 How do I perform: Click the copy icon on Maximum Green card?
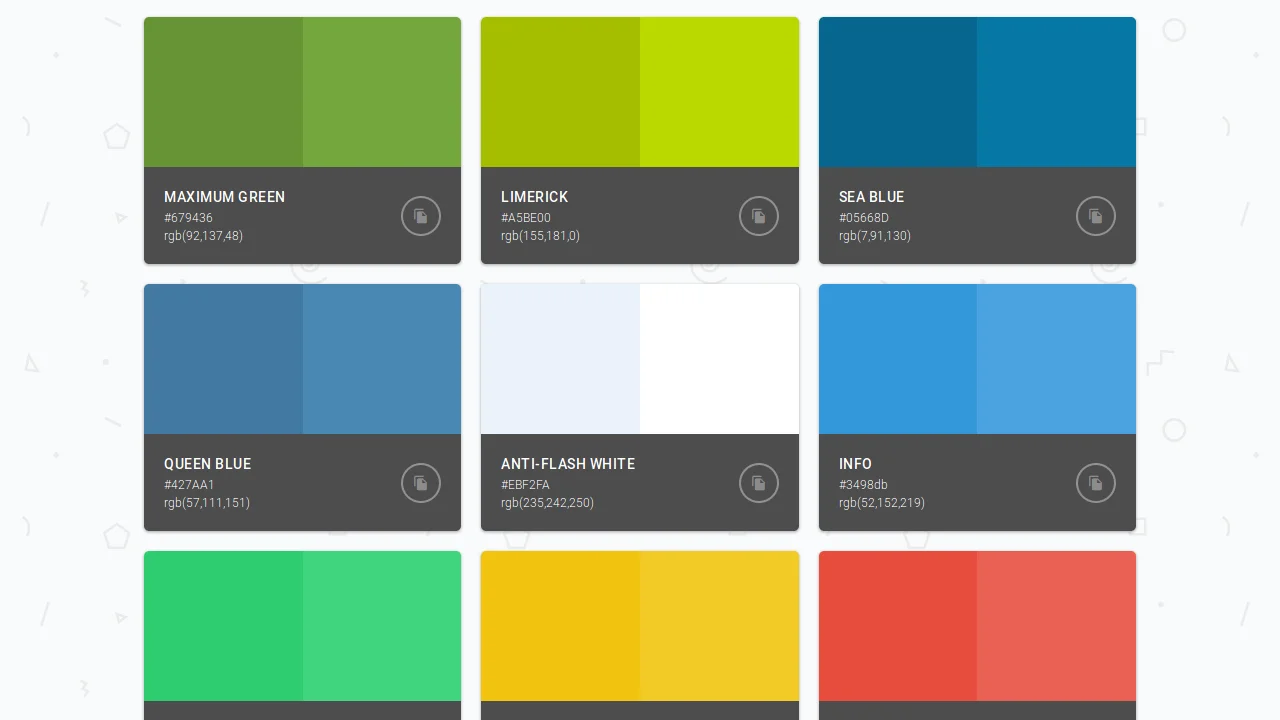coord(420,215)
